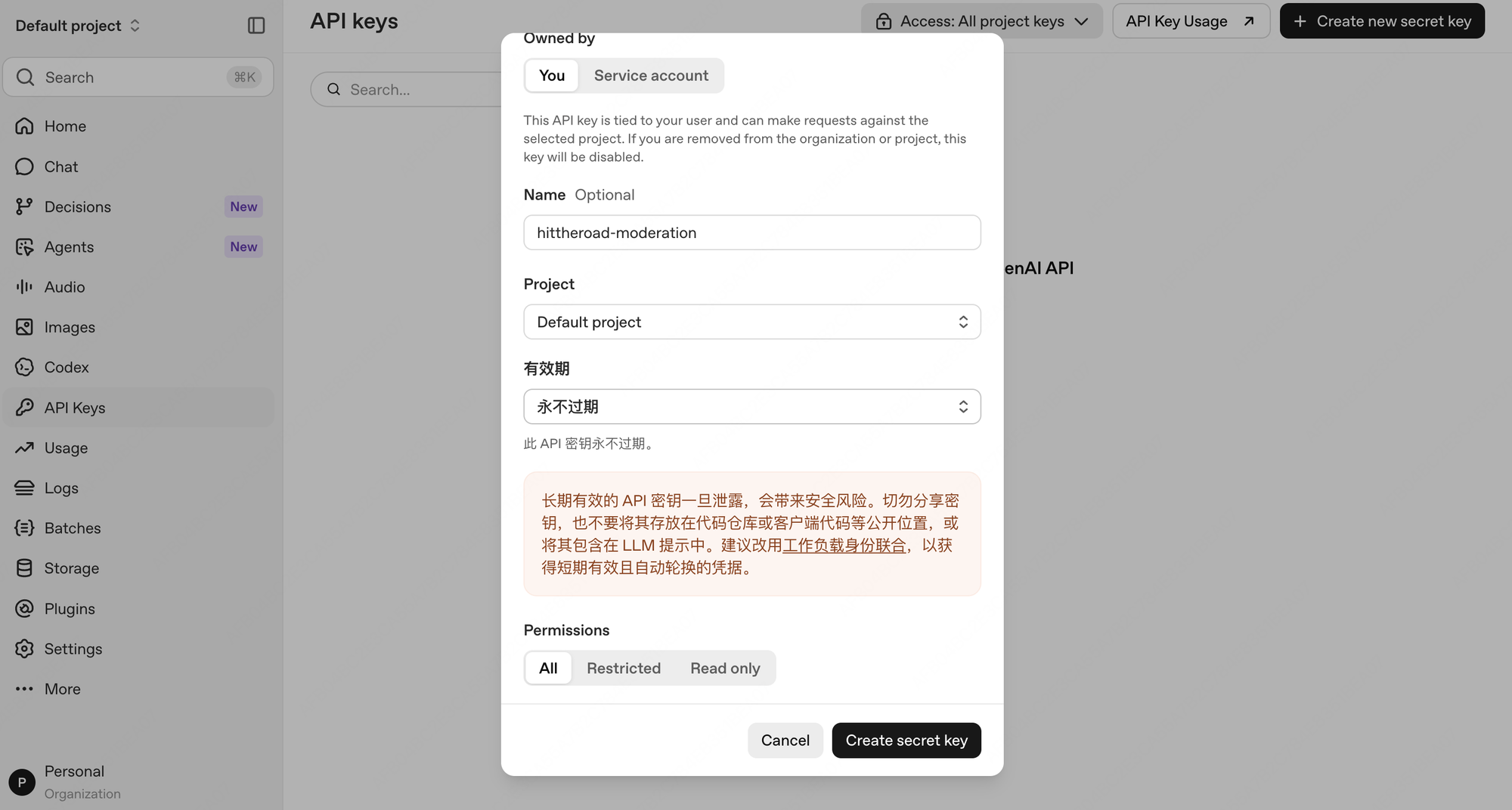Click the Home icon in sidebar
Image resolution: width=1512 pixels, height=810 pixels.
[24, 126]
